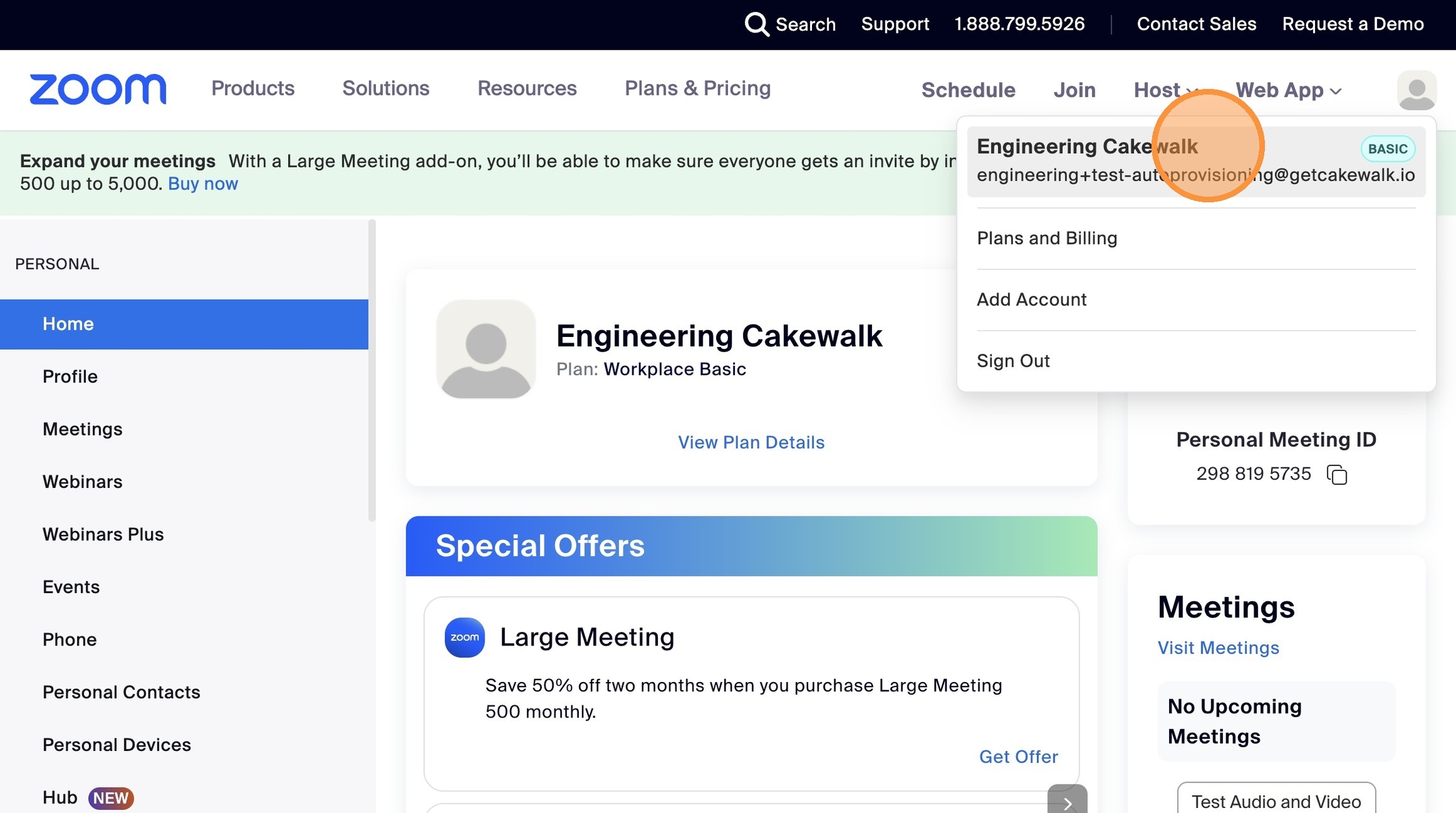Click the profile picture placeholder
Screen dimensions: 1456x813
coord(485,349)
